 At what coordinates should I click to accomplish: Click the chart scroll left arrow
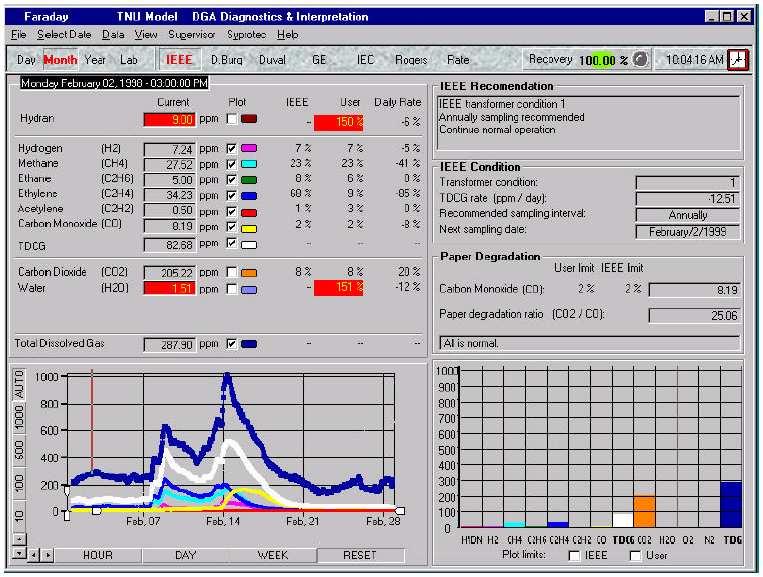coord(34,555)
